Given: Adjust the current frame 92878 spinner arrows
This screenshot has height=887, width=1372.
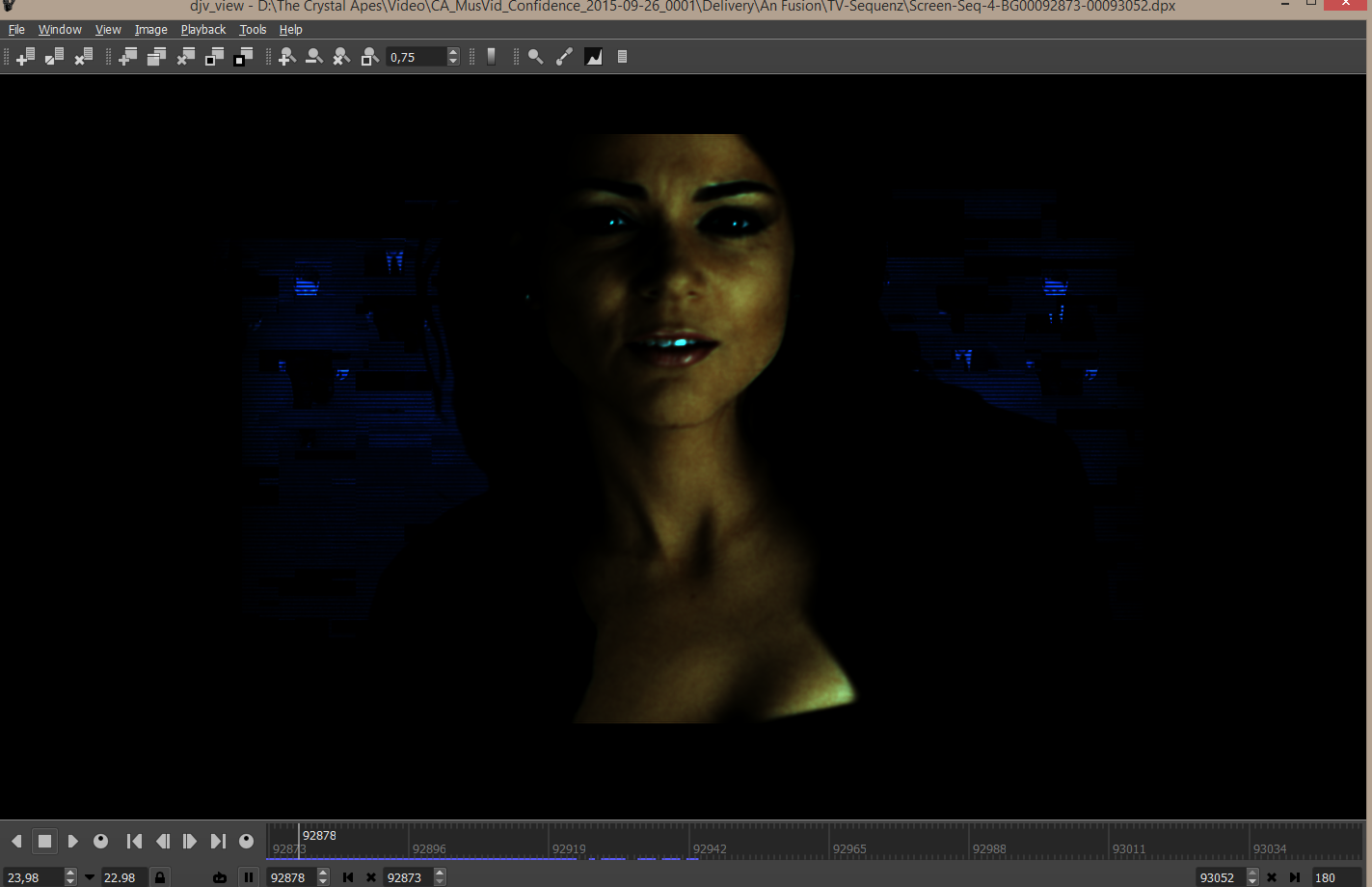Looking at the screenshot, I should 323,877.
